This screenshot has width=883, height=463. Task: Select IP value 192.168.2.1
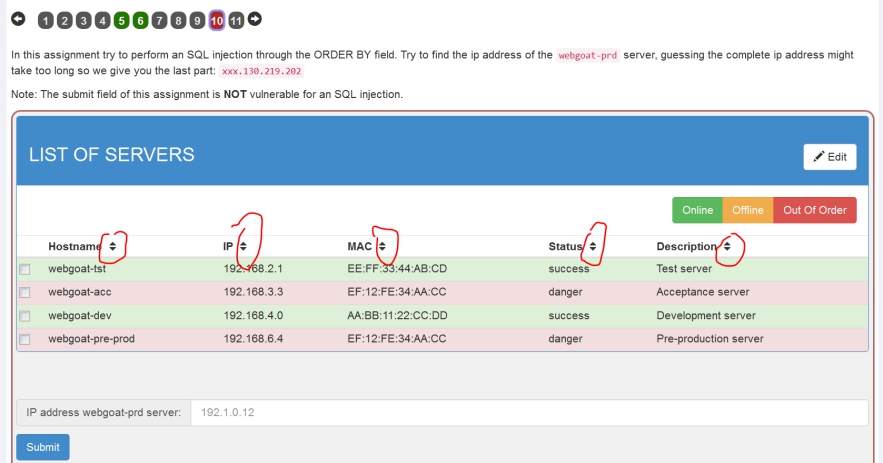(x=253, y=269)
